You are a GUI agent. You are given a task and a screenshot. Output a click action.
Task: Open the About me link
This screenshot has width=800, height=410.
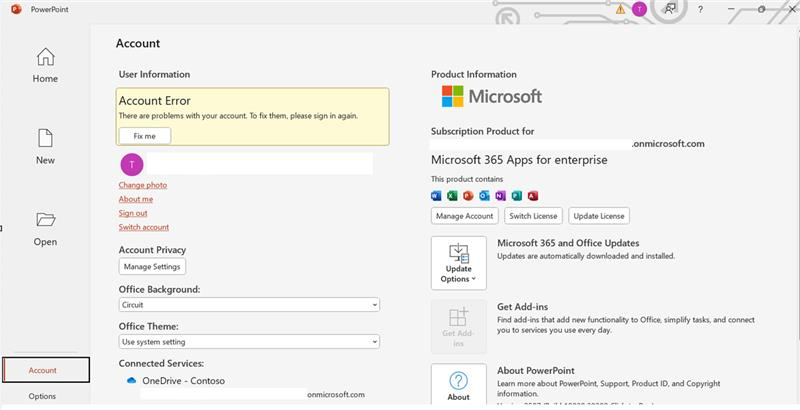(x=136, y=199)
